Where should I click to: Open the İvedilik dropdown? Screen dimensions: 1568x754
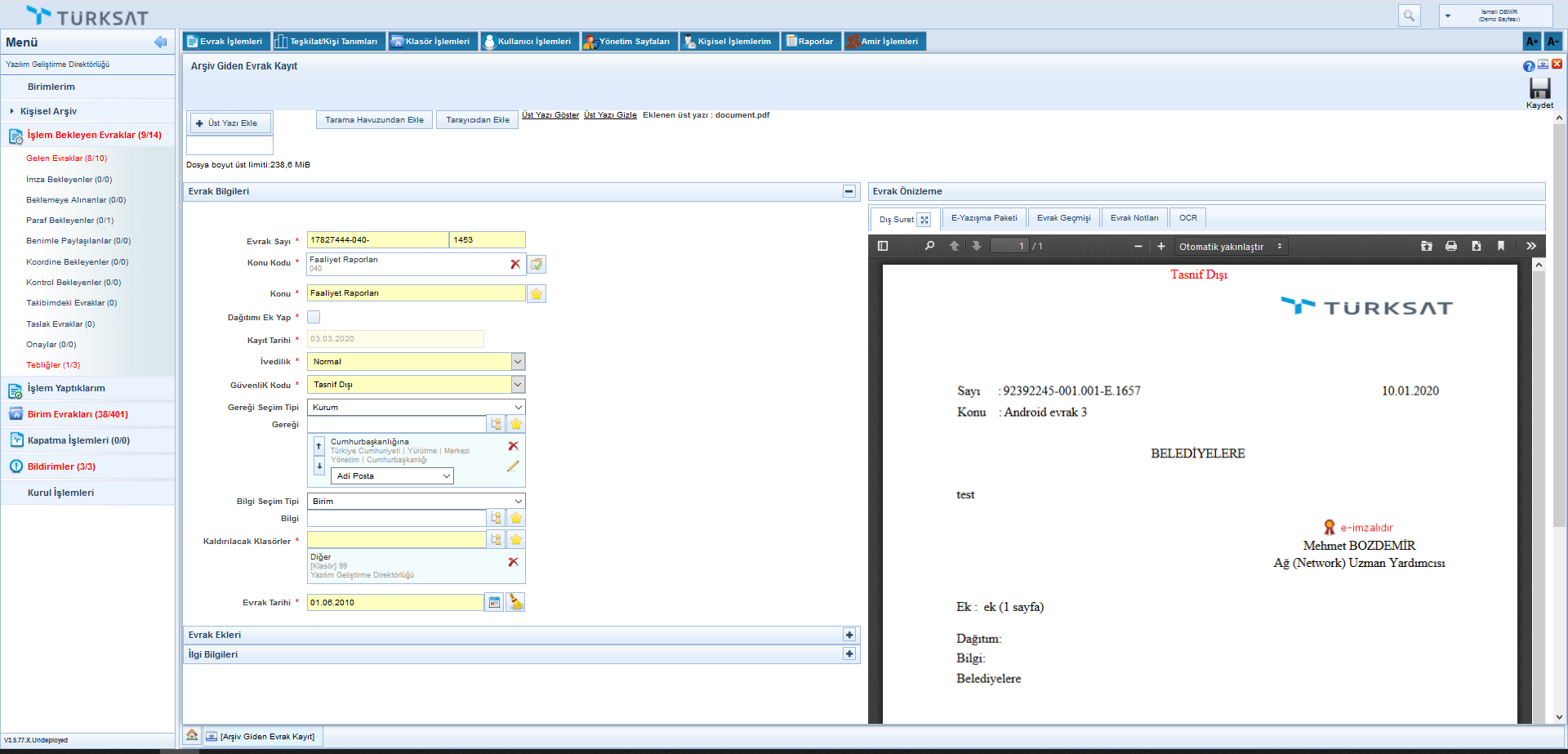tap(518, 361)
